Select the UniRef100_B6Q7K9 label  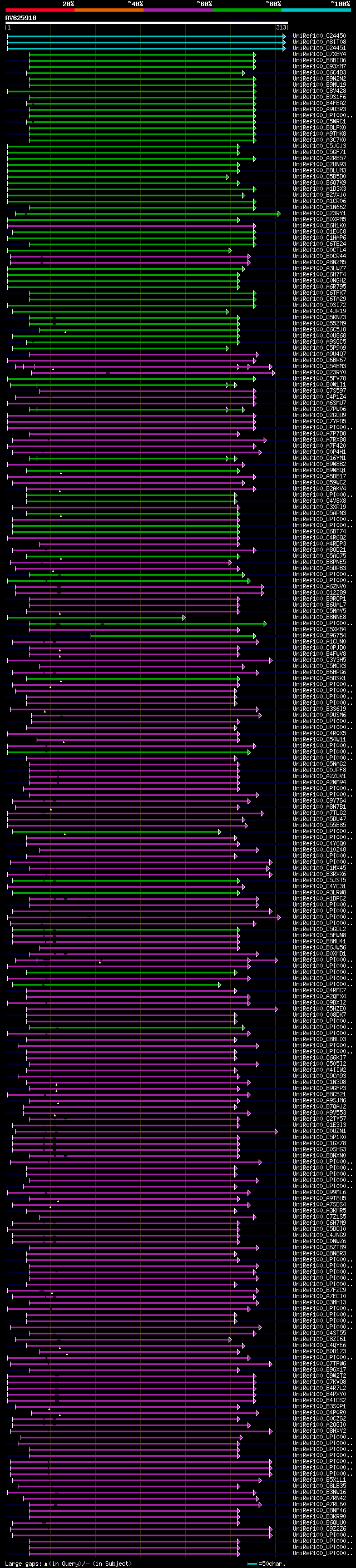coord(319,182)
